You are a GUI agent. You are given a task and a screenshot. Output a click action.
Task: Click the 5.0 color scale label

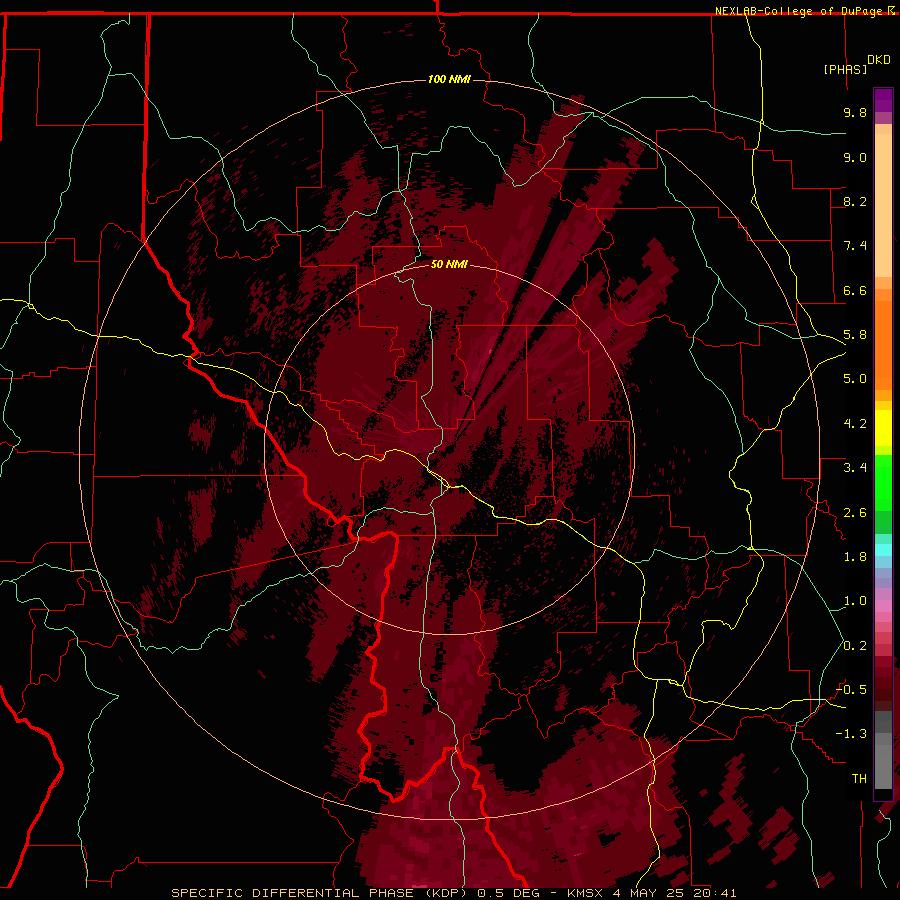pyautogui.click(x=855, y=379)
